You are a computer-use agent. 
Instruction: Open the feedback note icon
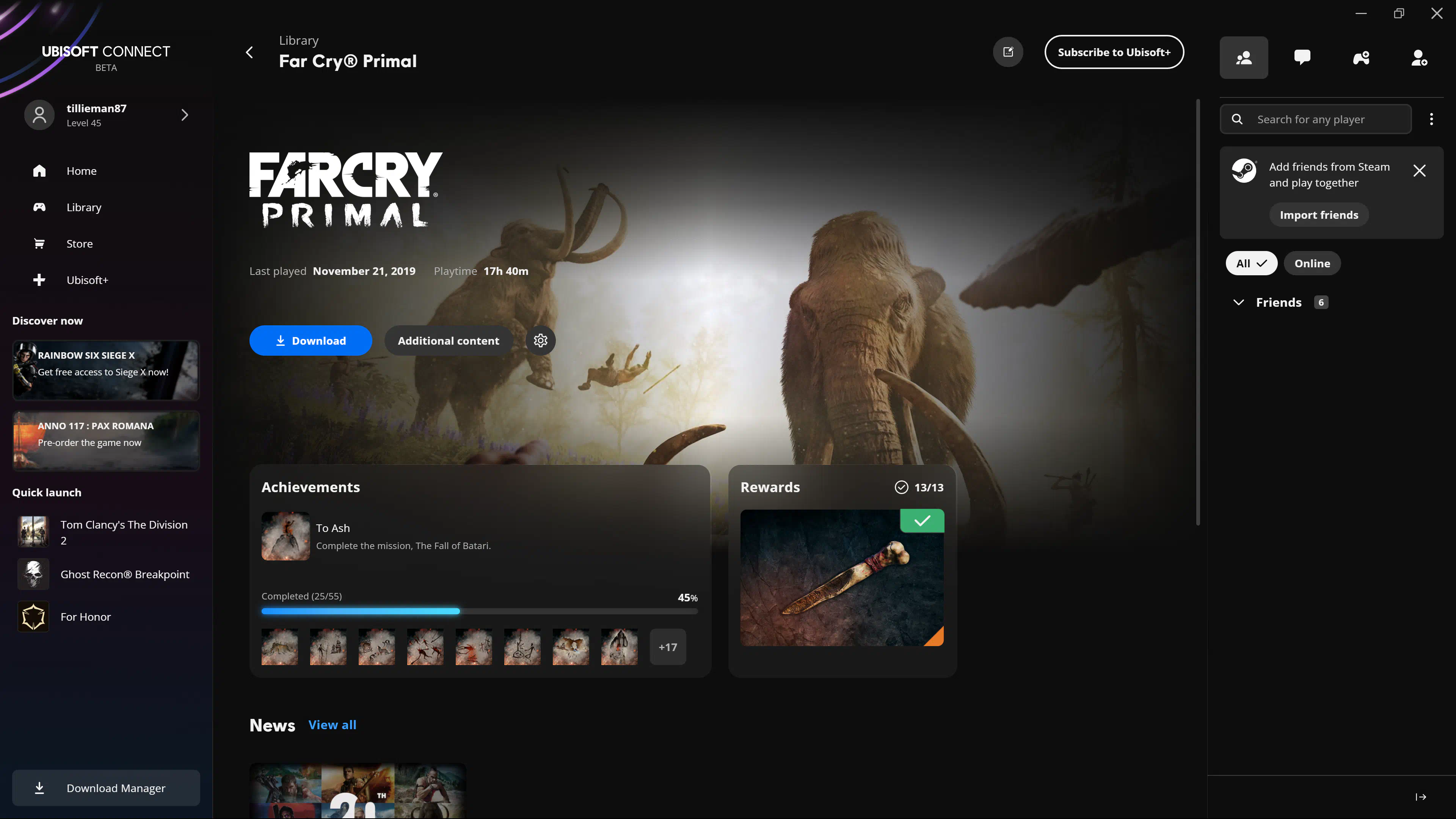[x=1008, y=52]
